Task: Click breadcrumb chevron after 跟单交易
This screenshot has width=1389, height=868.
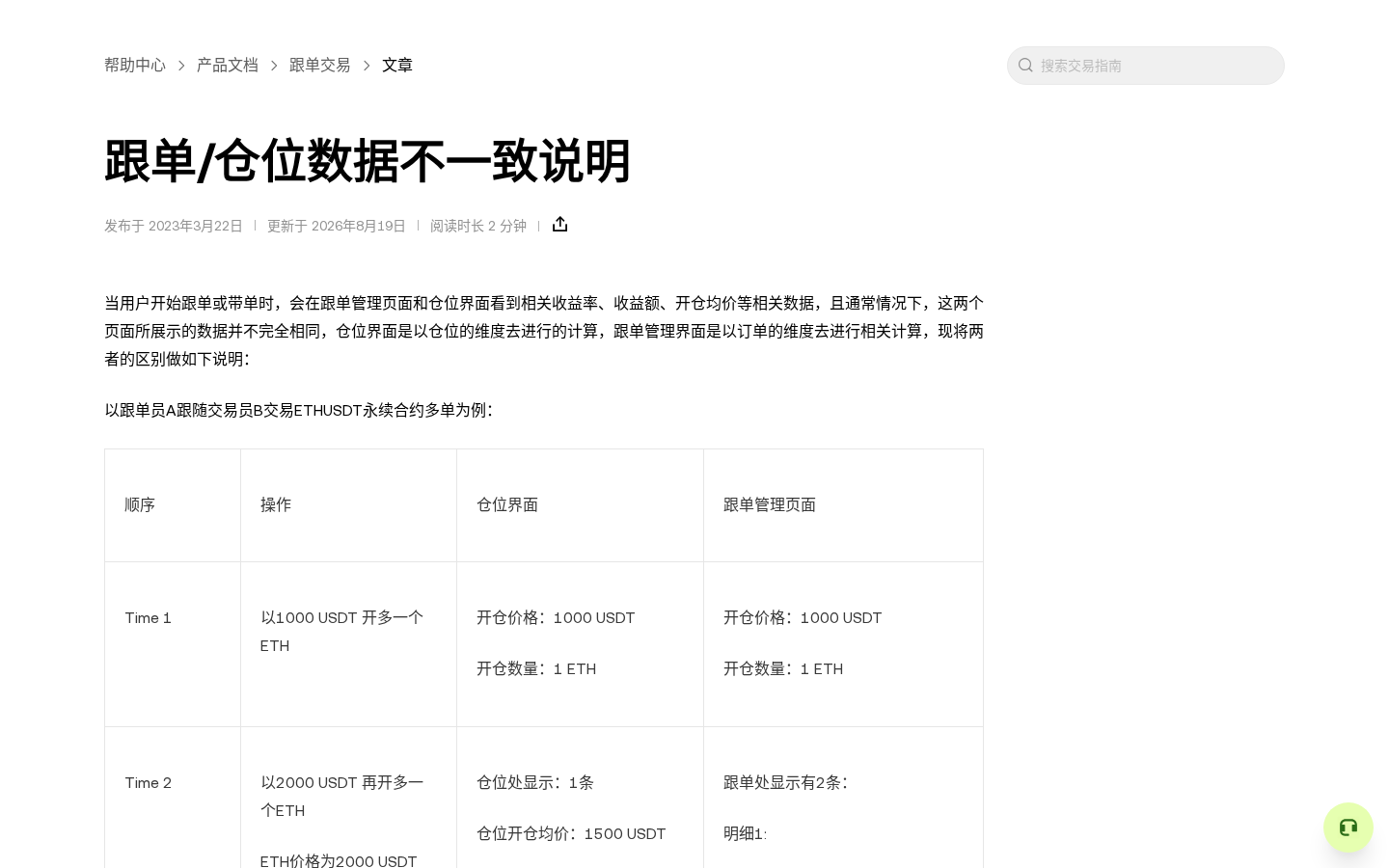Action: click(367, 66)
